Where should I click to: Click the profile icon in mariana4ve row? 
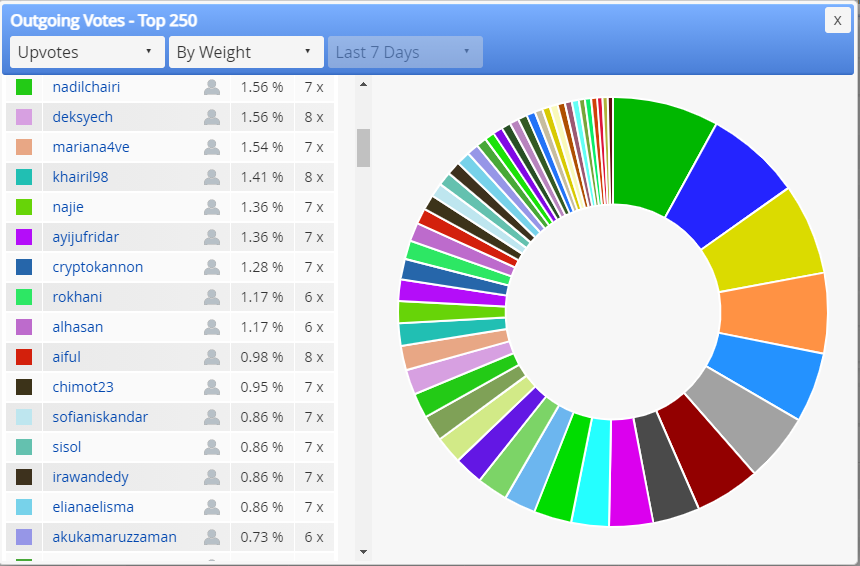pyautogui.click(x=212, y=147)
